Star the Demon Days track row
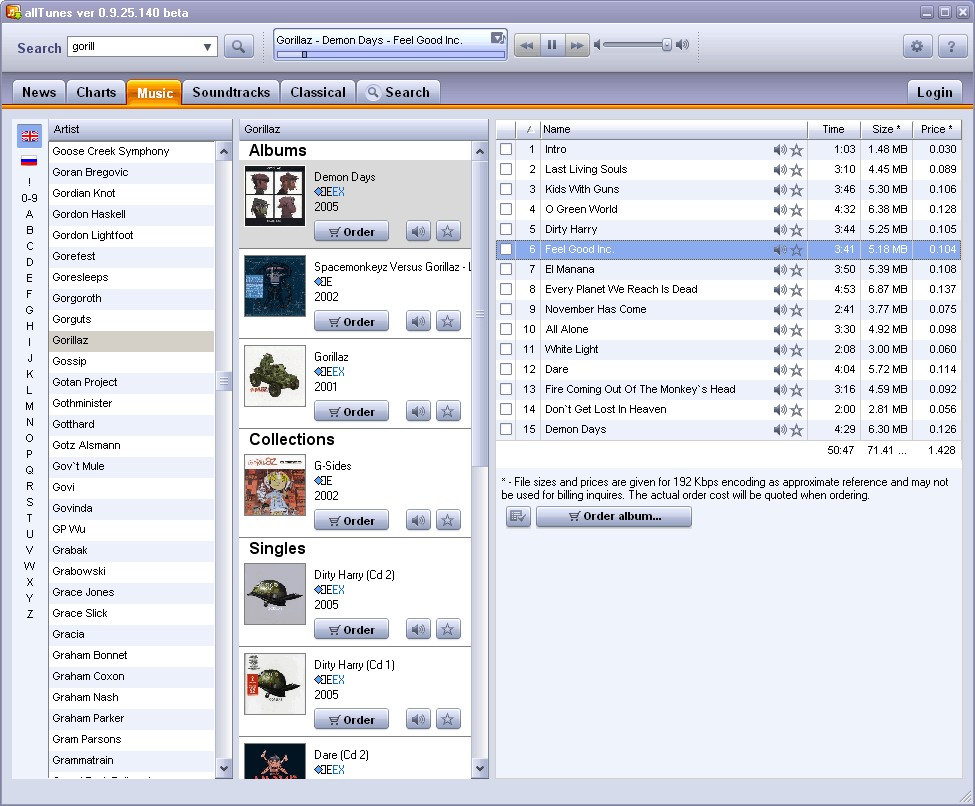The width and height of the screenshot is (975, 806). point(797,430)
